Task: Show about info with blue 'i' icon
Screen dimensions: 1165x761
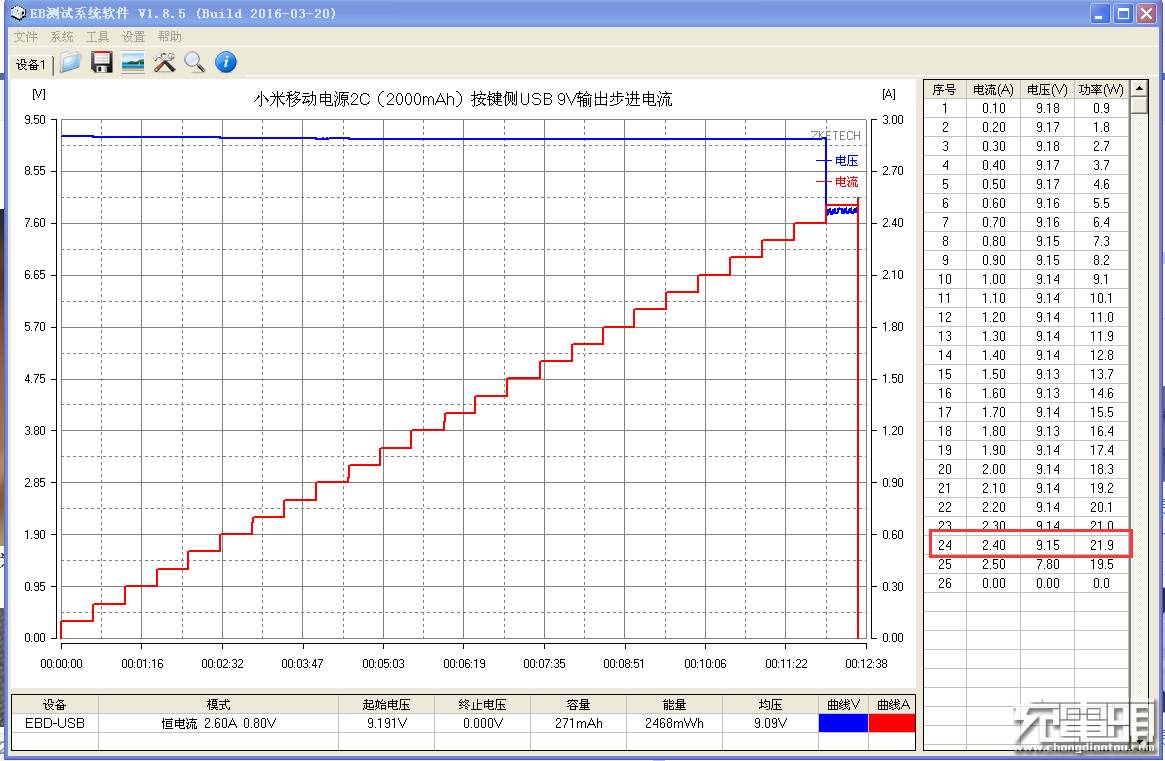Action: point(226,62)
